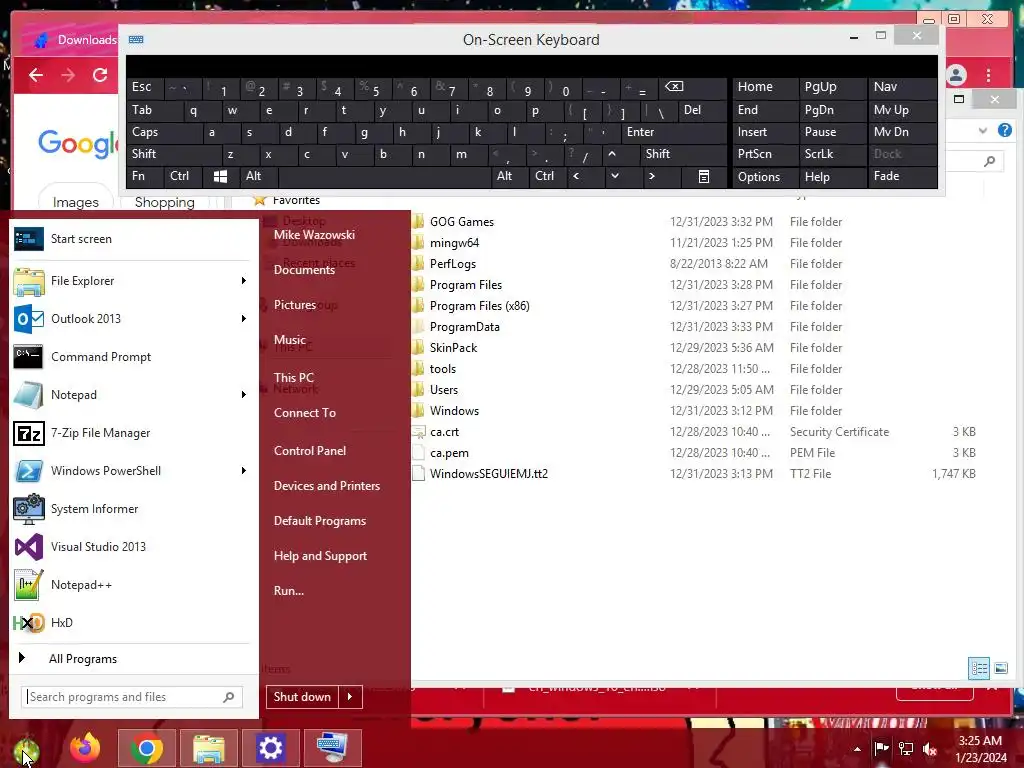Open Devices and Printers

(x=327, y=486)
